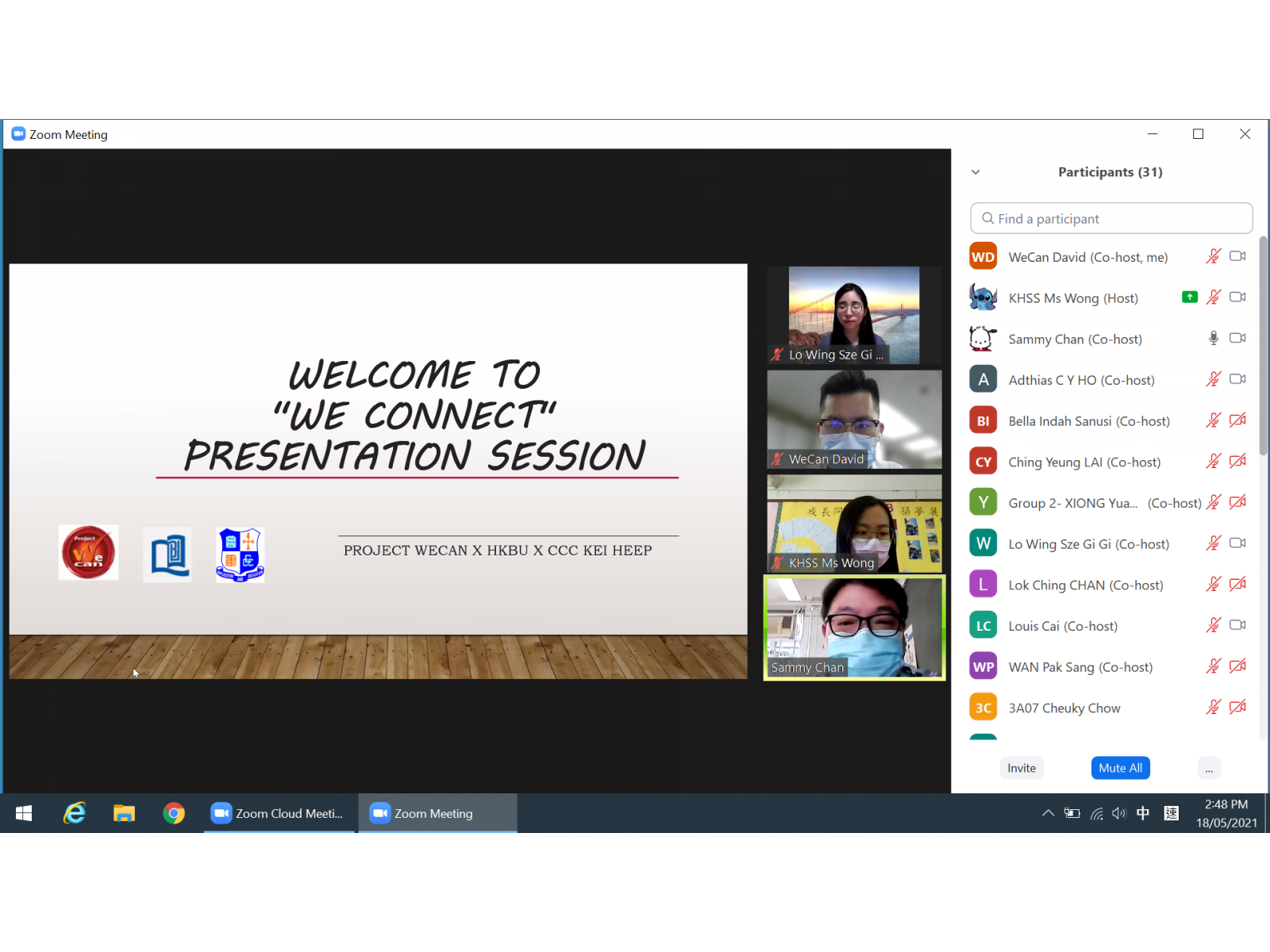Toggle the muted mic for WeCan David
The width and height of the screenshot is (1270, 952).
(x=1213, y=257)
